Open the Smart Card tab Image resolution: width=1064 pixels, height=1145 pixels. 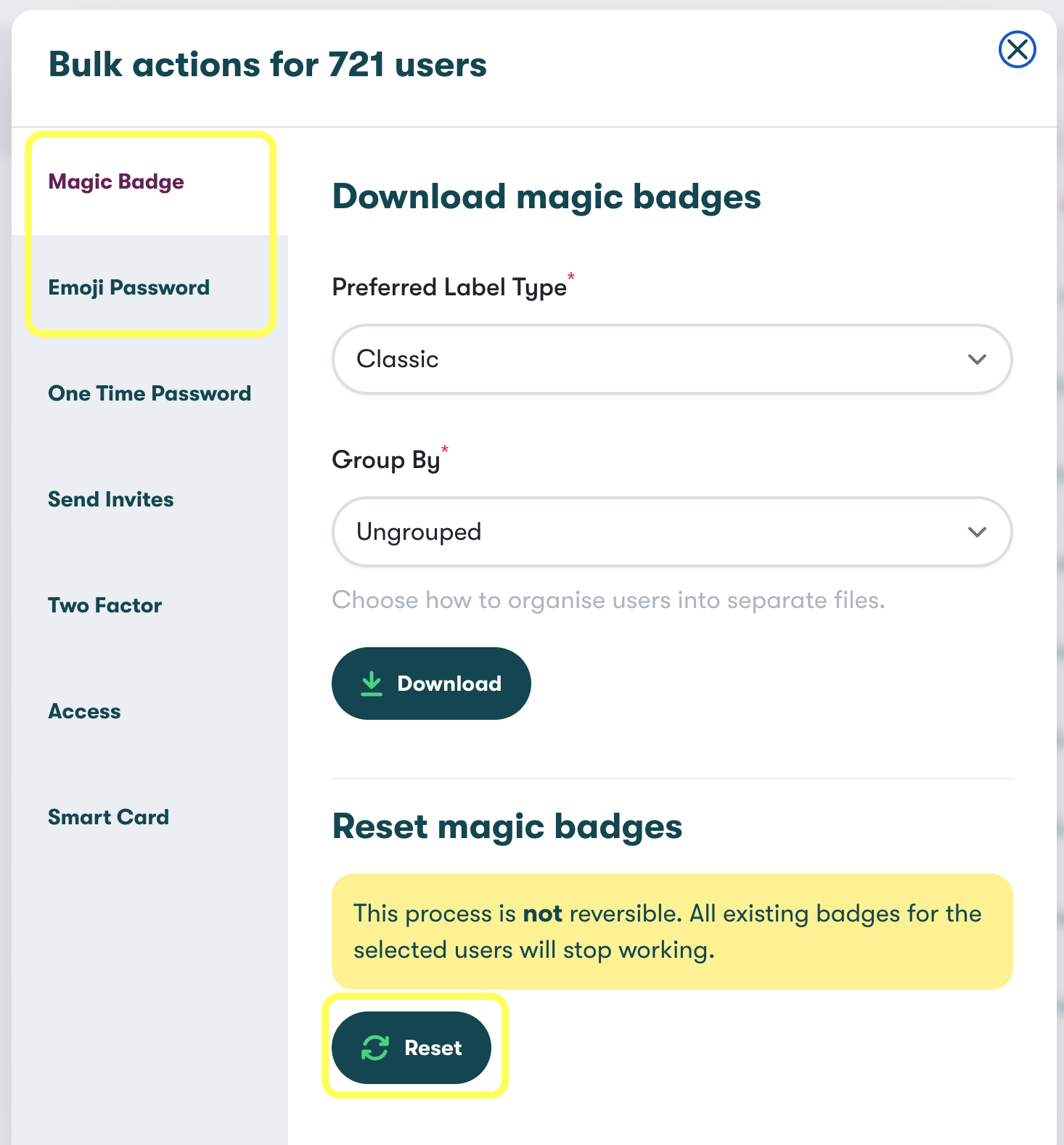tap(108, 817)
